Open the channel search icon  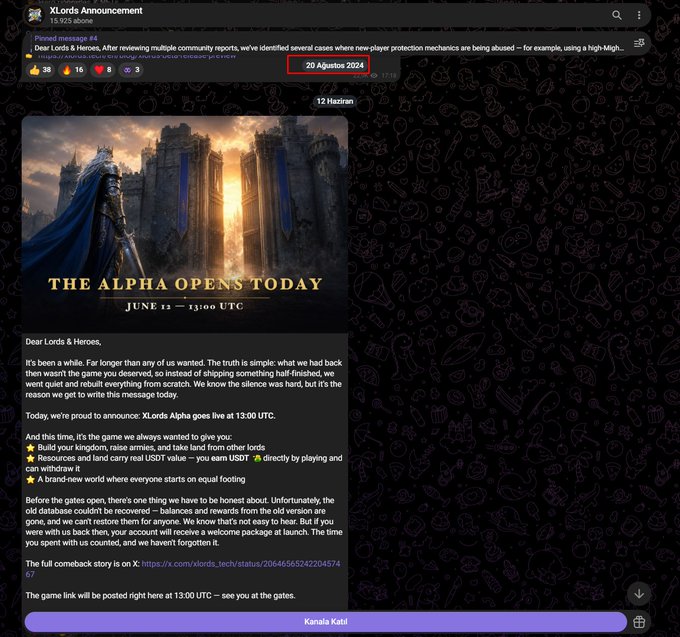(616, 16)
